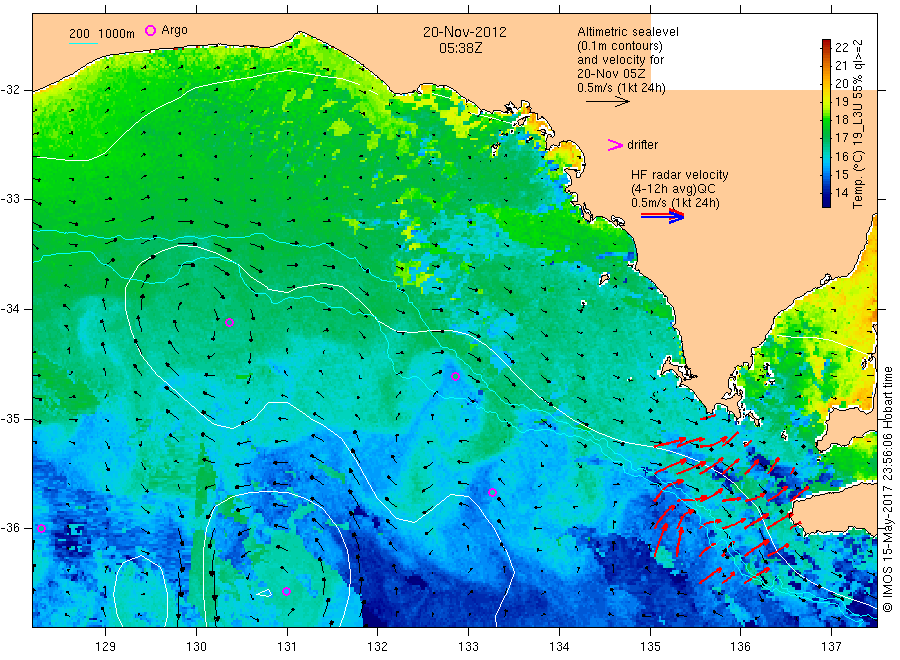Screen dimensions: 900x660
Task: Click the Argo float marker near 128.3E, 36S
Action: (x=41, y=529)
